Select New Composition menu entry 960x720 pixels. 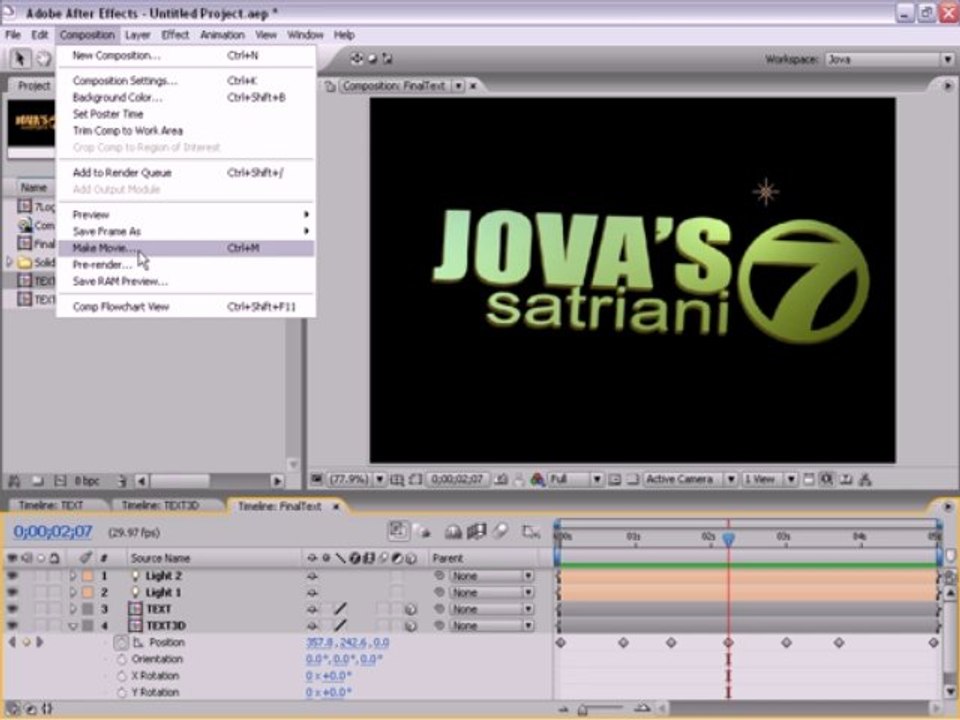[186, 56]
